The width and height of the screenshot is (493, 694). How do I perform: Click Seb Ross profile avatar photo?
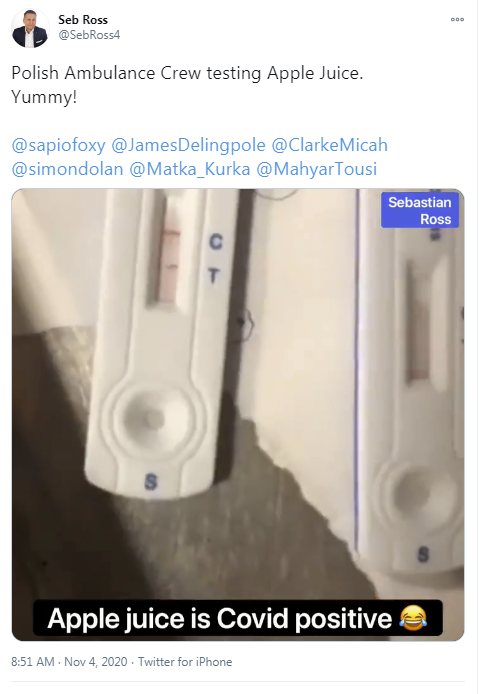30,28
